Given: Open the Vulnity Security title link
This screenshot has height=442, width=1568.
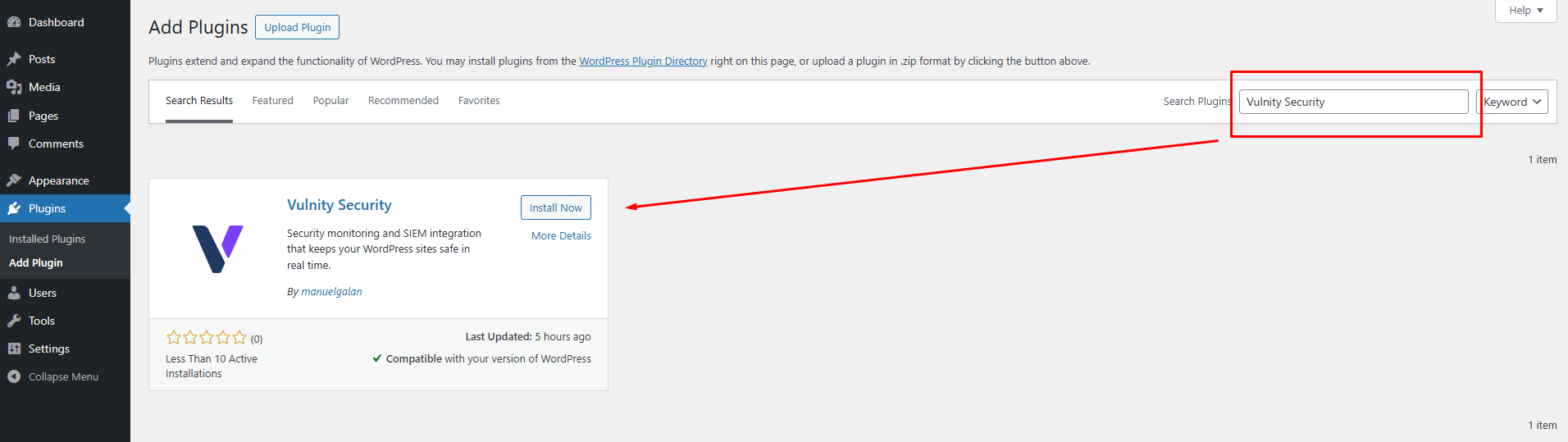Looking at the screenshot, I should (340, 205).
